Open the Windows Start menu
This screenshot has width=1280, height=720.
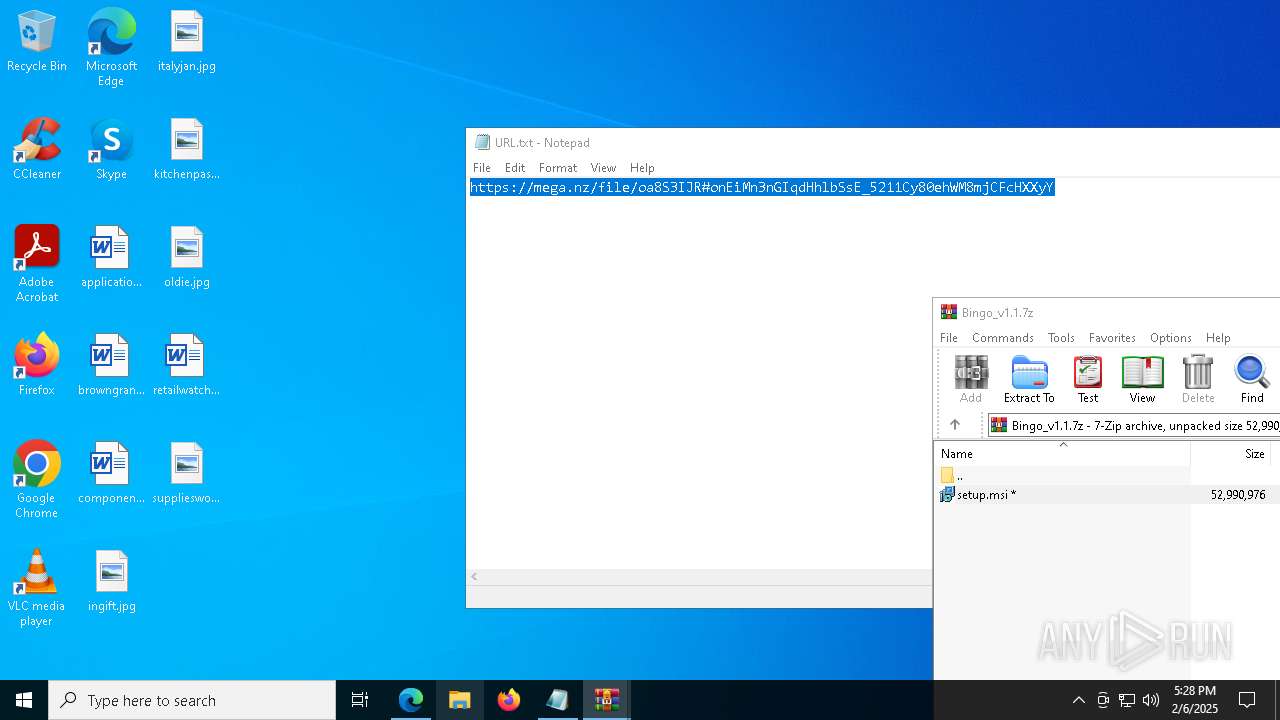tap(24, 700)
